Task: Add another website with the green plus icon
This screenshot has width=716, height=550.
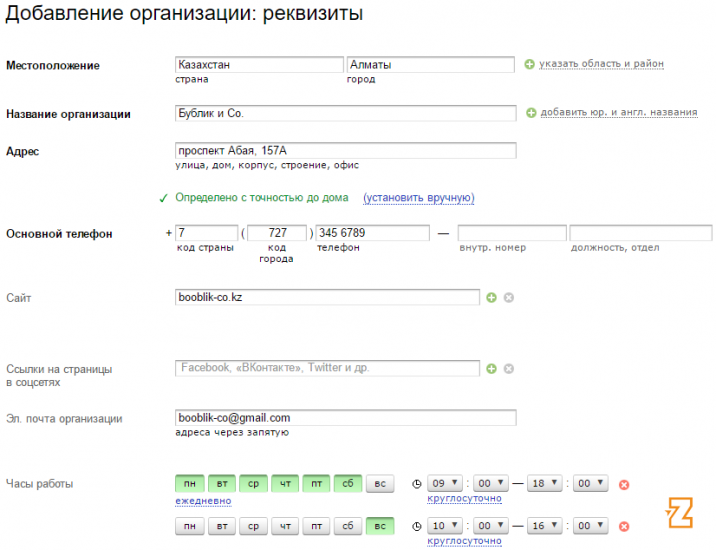Action: tap(491, 298)
